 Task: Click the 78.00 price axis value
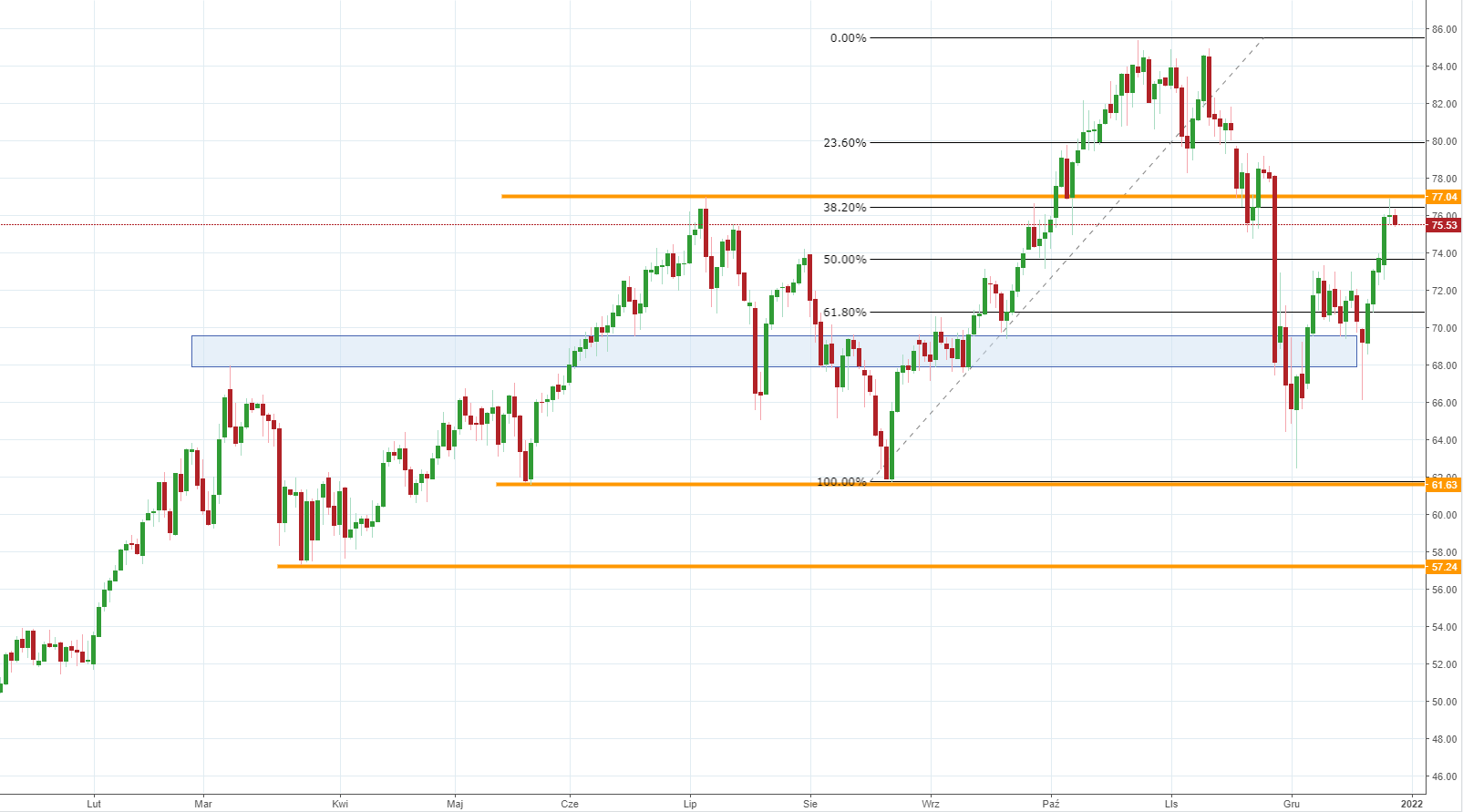point(1444,179)
